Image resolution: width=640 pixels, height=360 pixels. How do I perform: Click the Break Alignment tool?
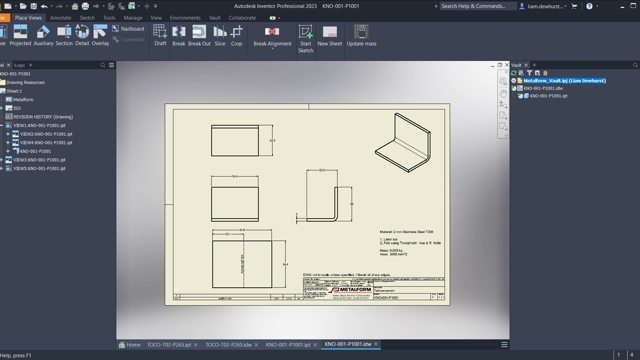(272, 36)
